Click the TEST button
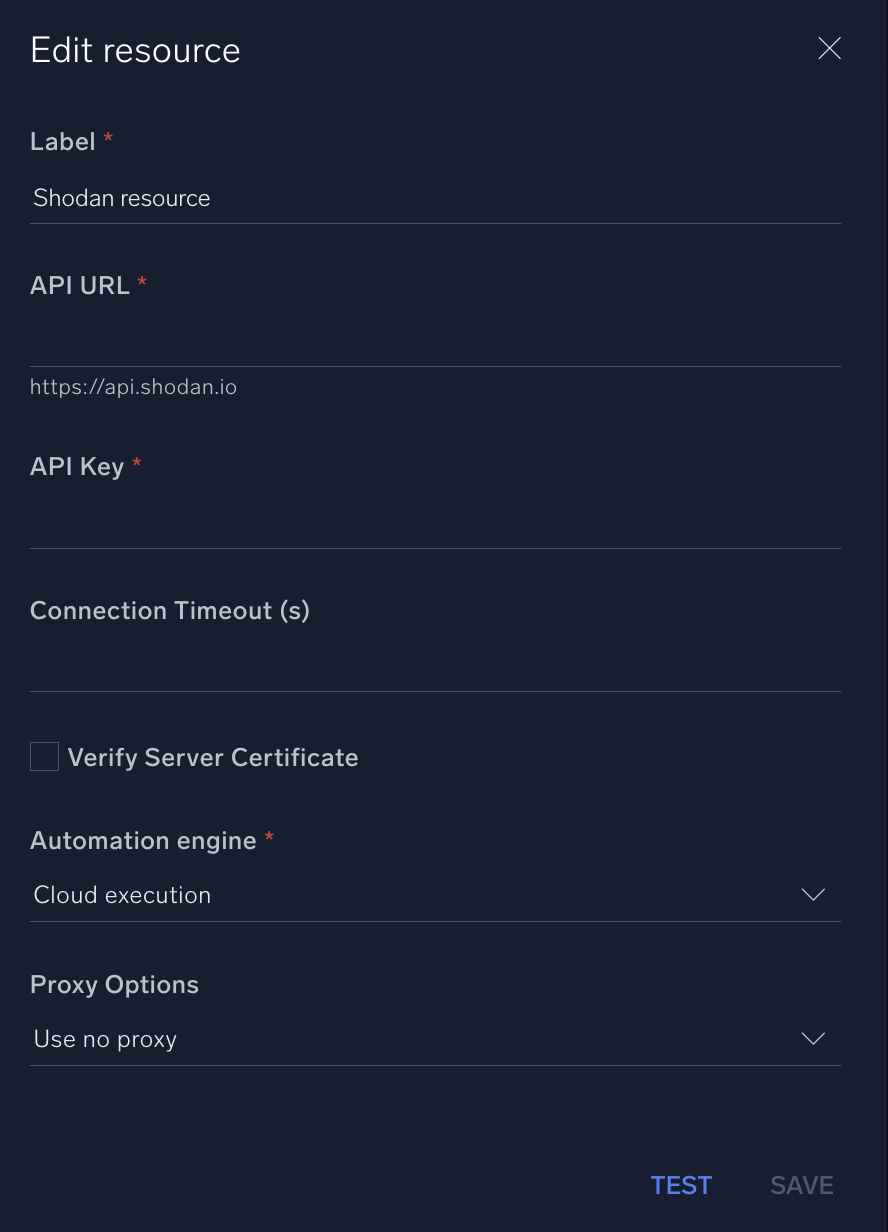The height and width of the screenshot is (1232, 888). point(681,1185)
